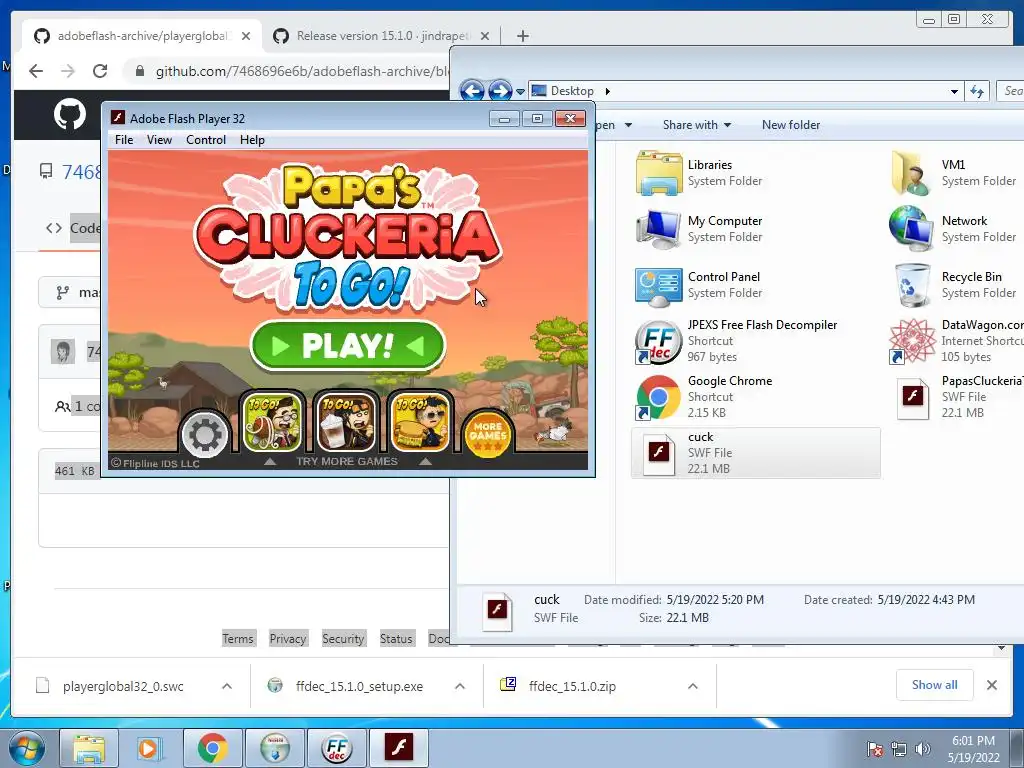Expand options for playerglobal32_0.swc download

227,686
